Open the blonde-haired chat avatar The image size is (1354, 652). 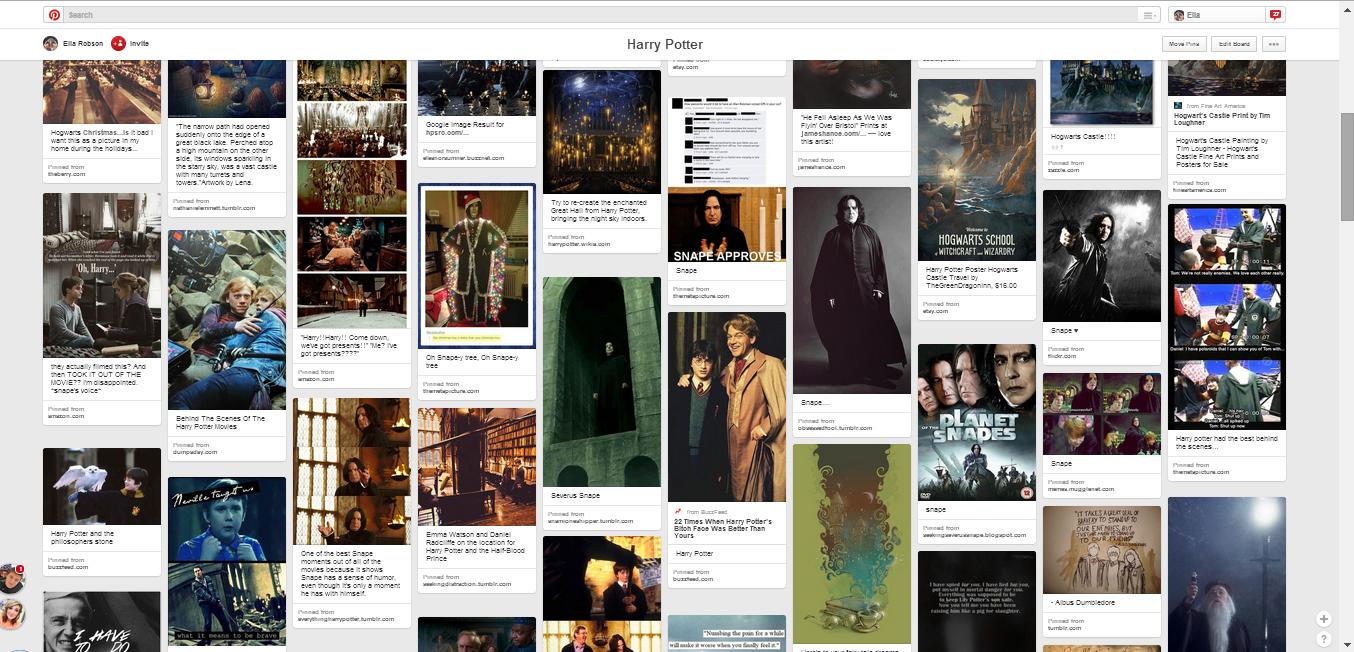click(12, 613)
